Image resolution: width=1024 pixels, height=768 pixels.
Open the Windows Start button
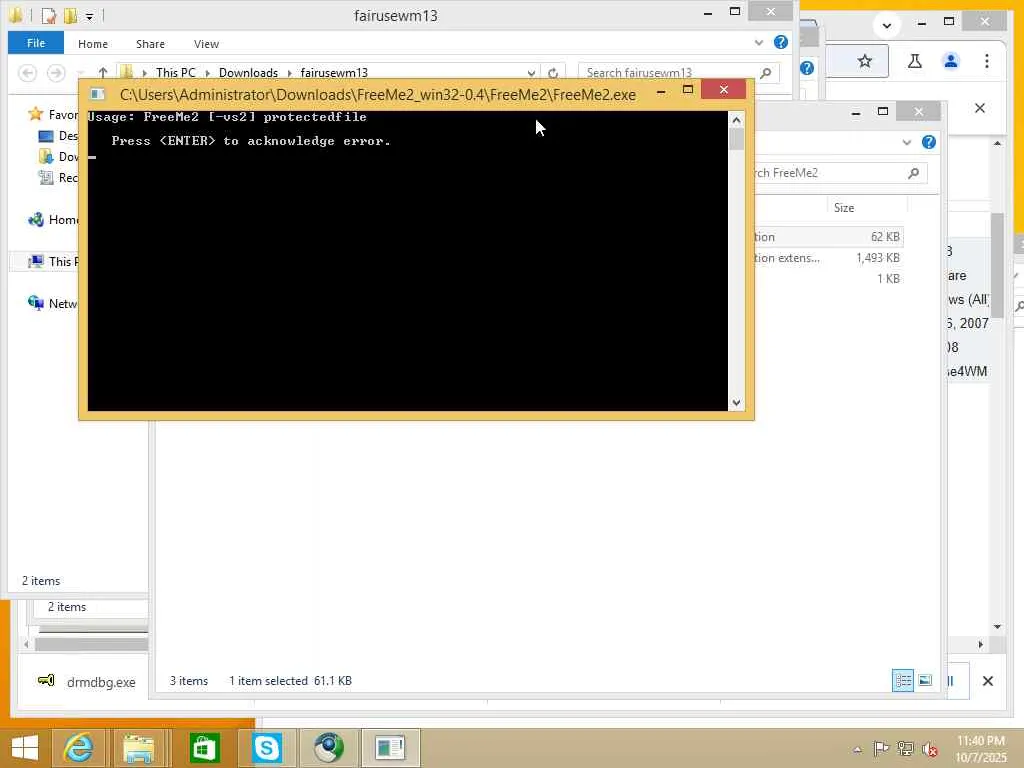(x=25, y=747)
